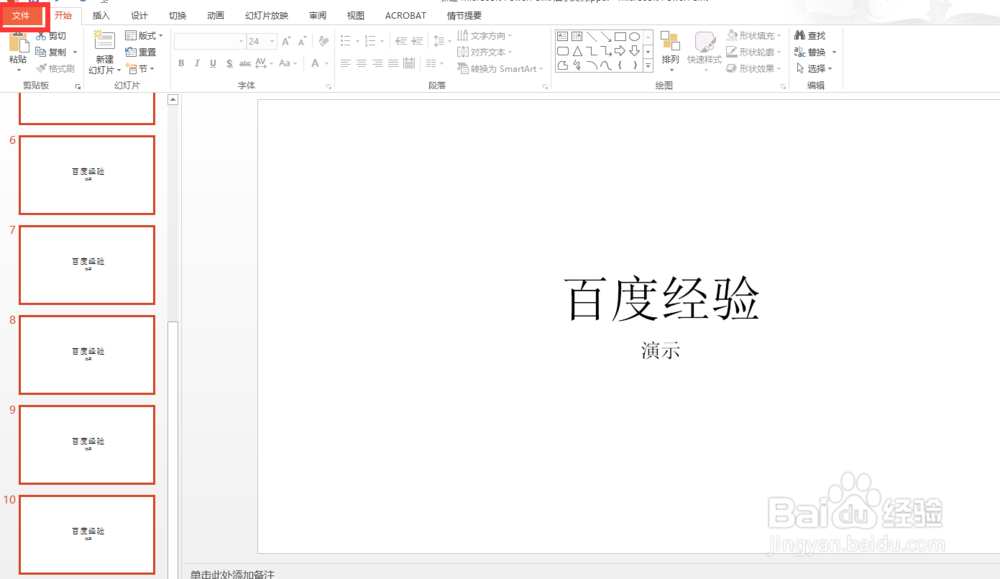The width and height of the screenshot is (1000, 579).
Task: Click the Copy (复制) icon
Action: click(x=41, y=52)
